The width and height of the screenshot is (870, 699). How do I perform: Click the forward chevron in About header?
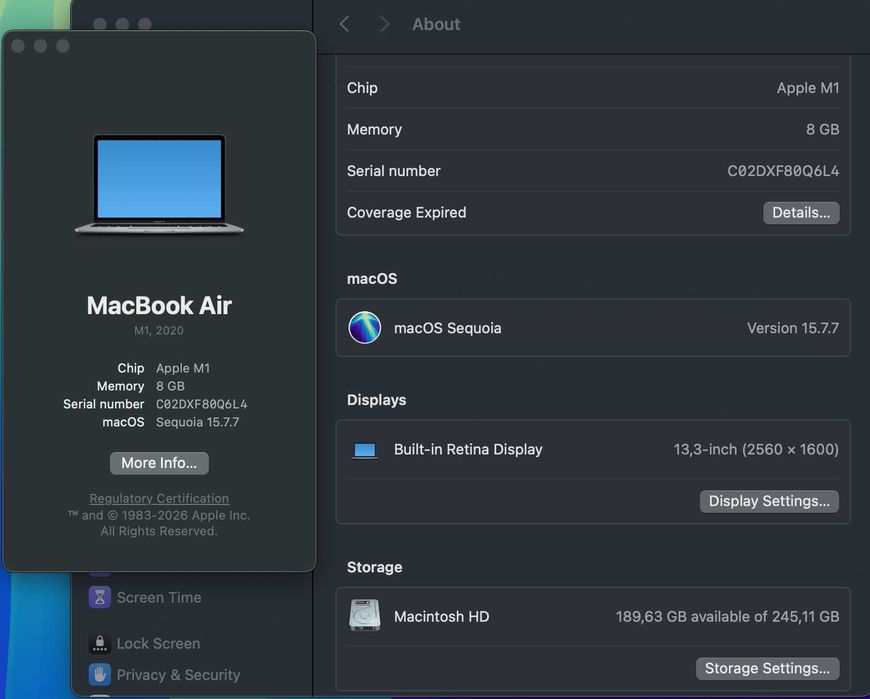pyautogui.click(x=384, y=24)
